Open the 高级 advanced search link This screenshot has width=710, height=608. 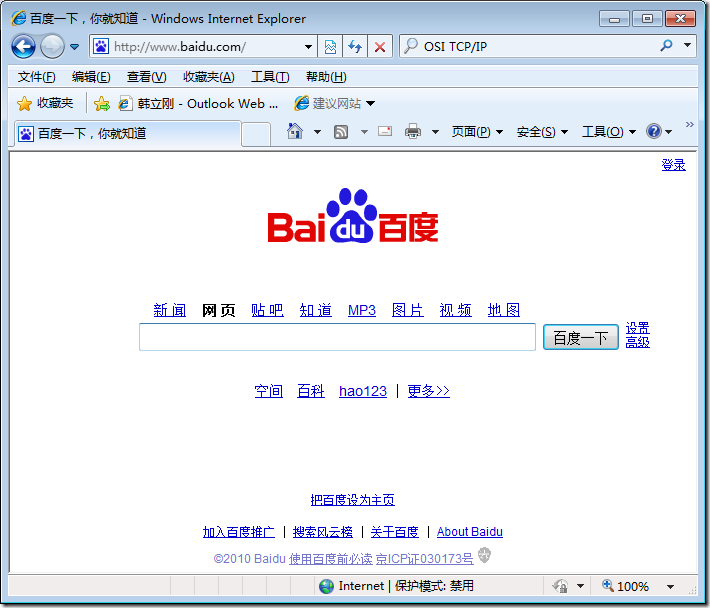click(x=638, y=342)
